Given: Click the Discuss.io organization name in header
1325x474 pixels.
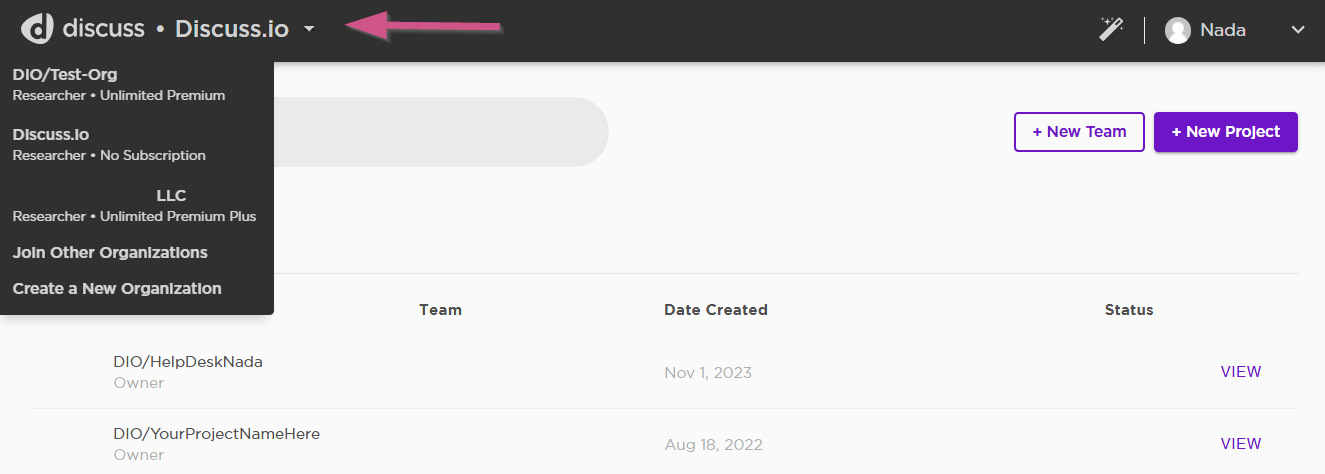Looking at the screenshot, I should click(x=232, y=29).
